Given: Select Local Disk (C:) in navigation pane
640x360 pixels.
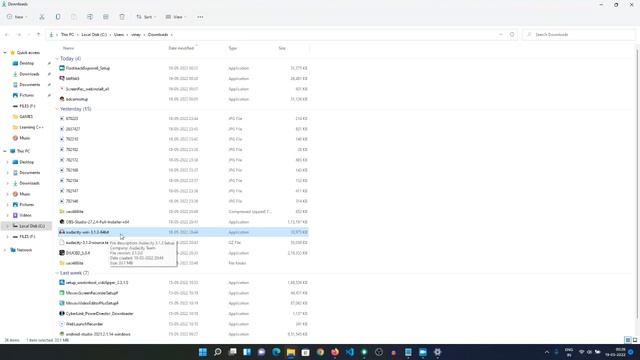Looking at the screenshot, I should 32,226.
